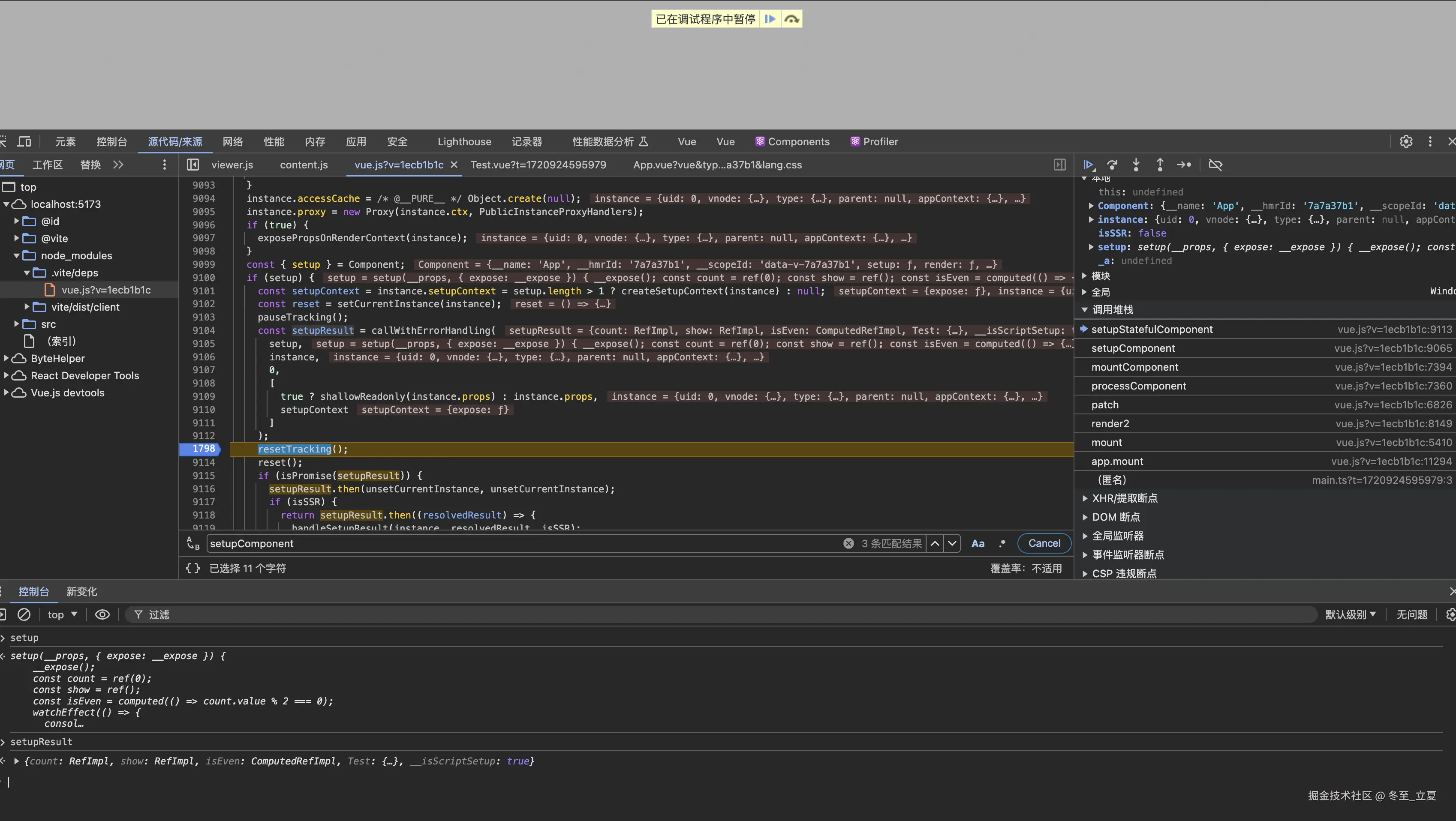
Task: Click the step into function icon
Action: 1136,165
